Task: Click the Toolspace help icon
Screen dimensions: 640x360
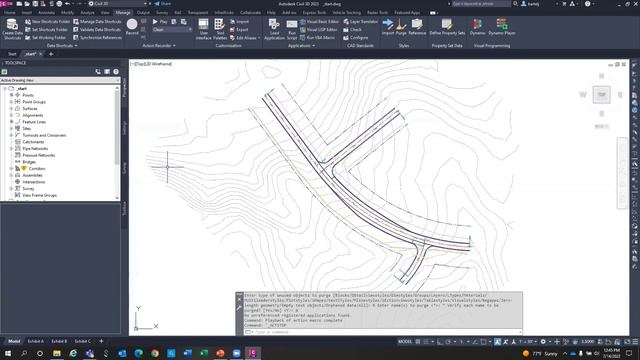Action: 116,72
